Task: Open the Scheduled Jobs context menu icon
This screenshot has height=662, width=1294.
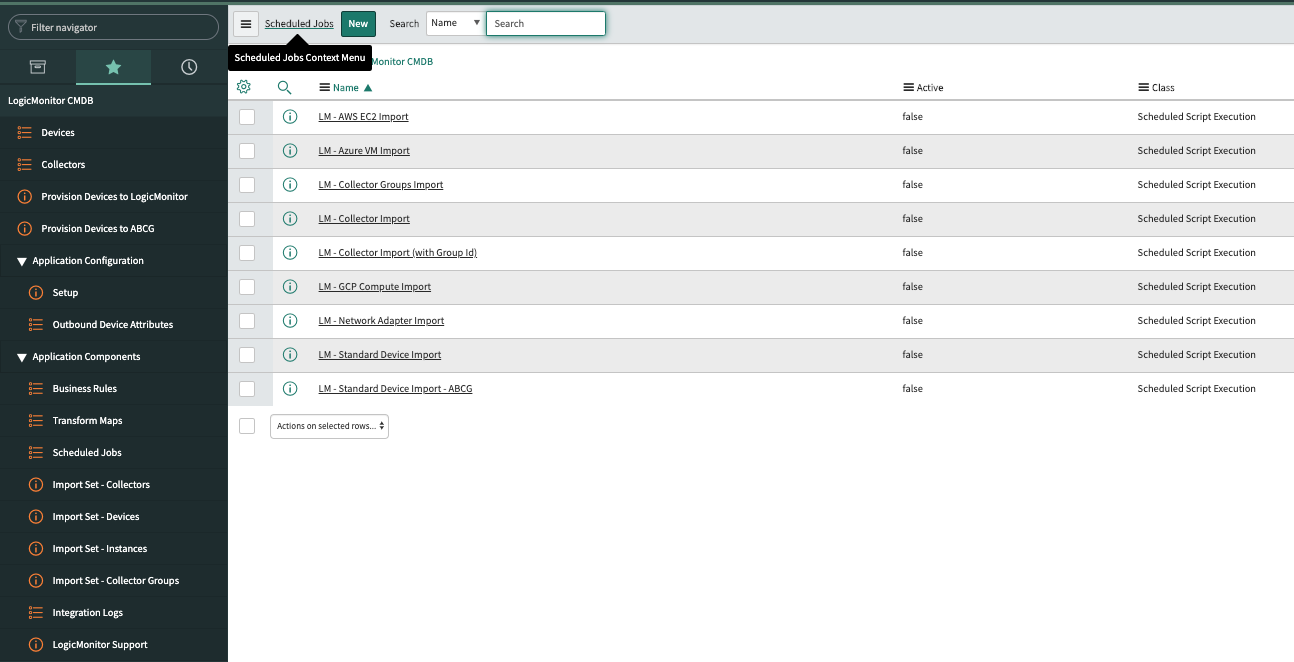Action: tap(246, 24)
